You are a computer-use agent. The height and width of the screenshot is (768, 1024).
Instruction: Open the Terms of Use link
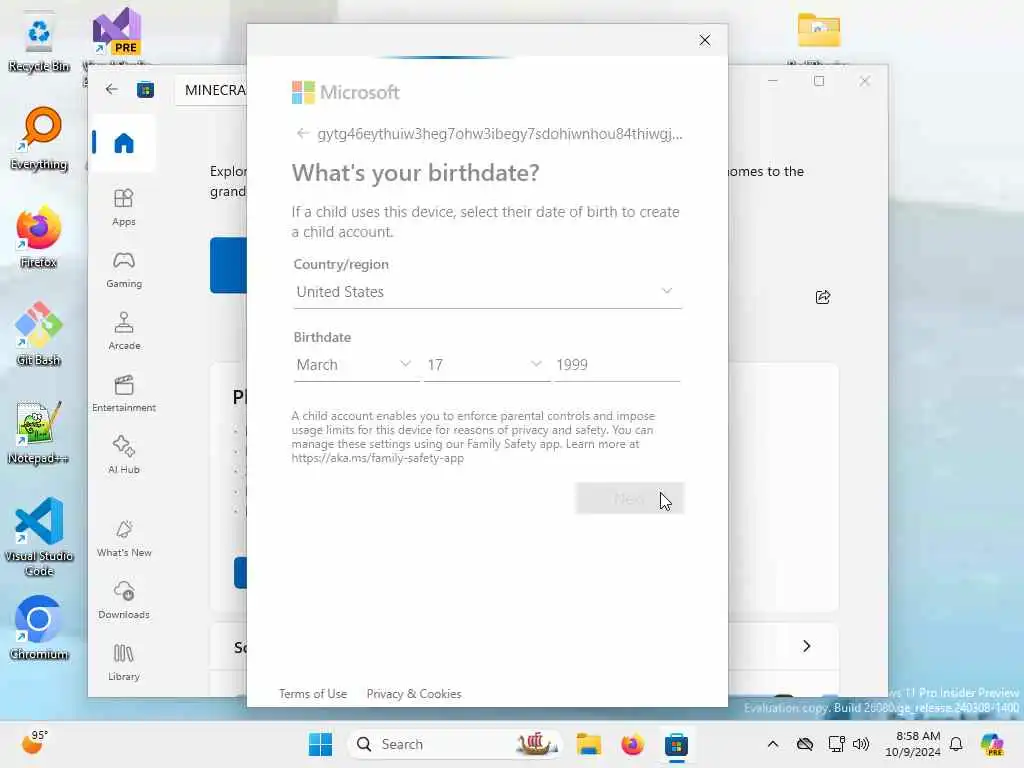pyautogui.click(x=313, y=694)
